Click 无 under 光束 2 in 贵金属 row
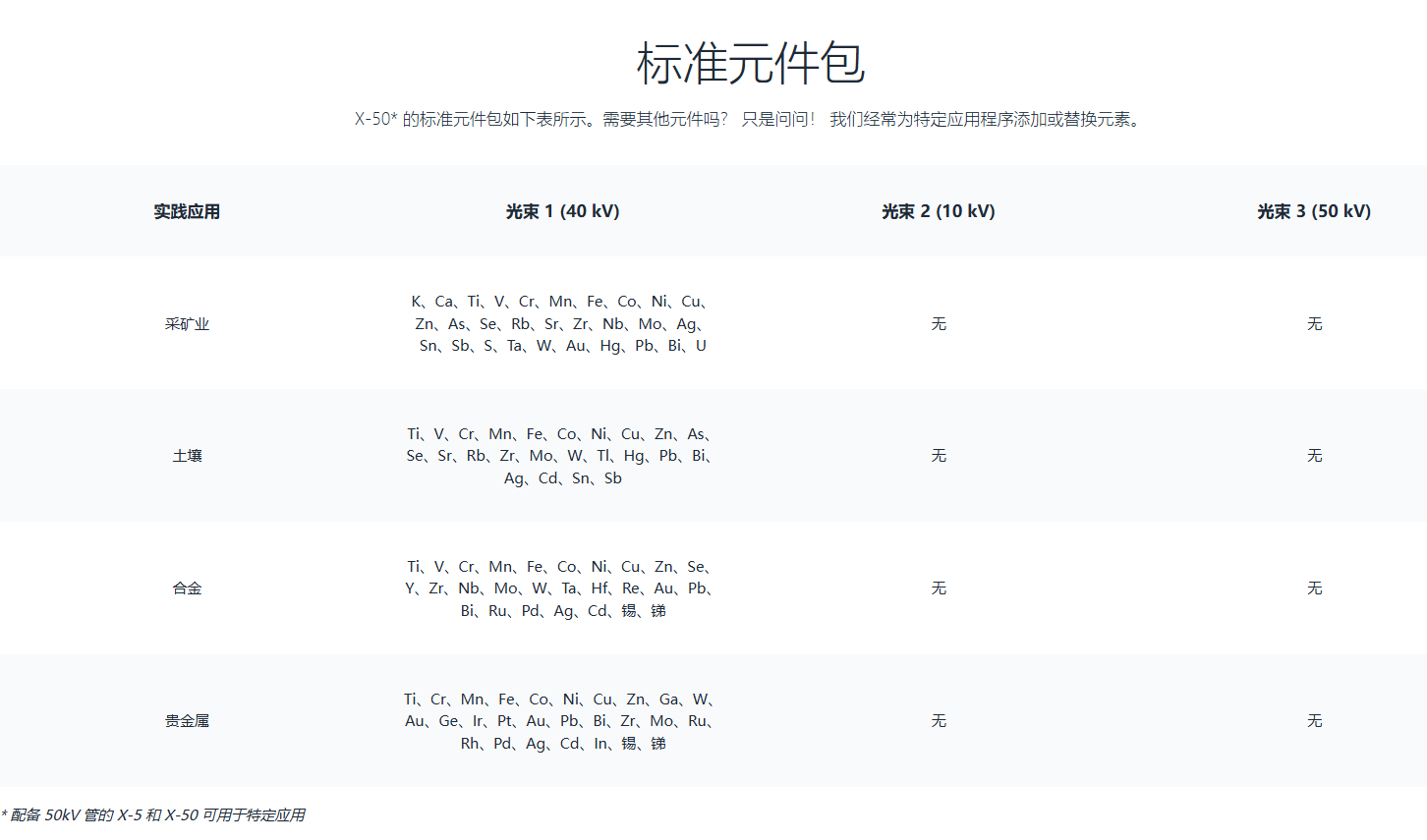The width and height of the screenshot is (1427, 840). click(x=939, y=721)
